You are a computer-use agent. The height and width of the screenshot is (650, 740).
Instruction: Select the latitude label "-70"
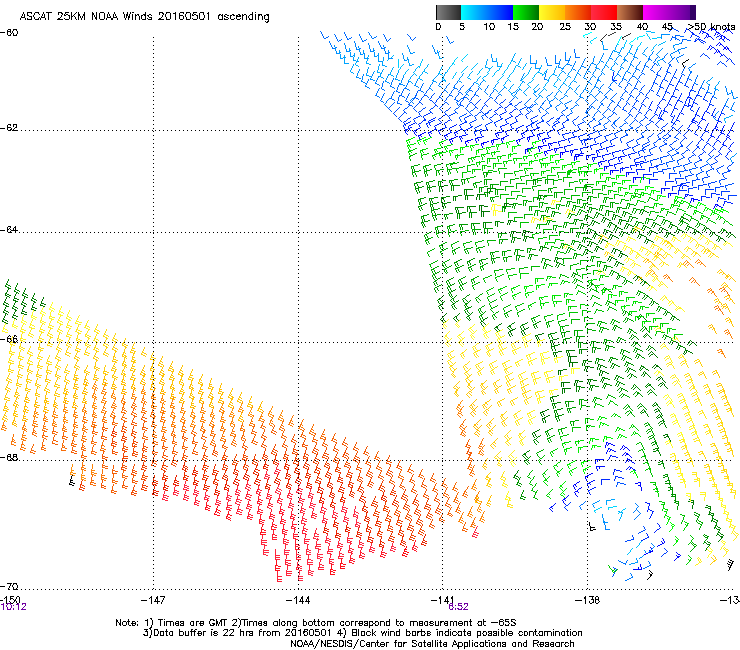click(x=9, y=586)
